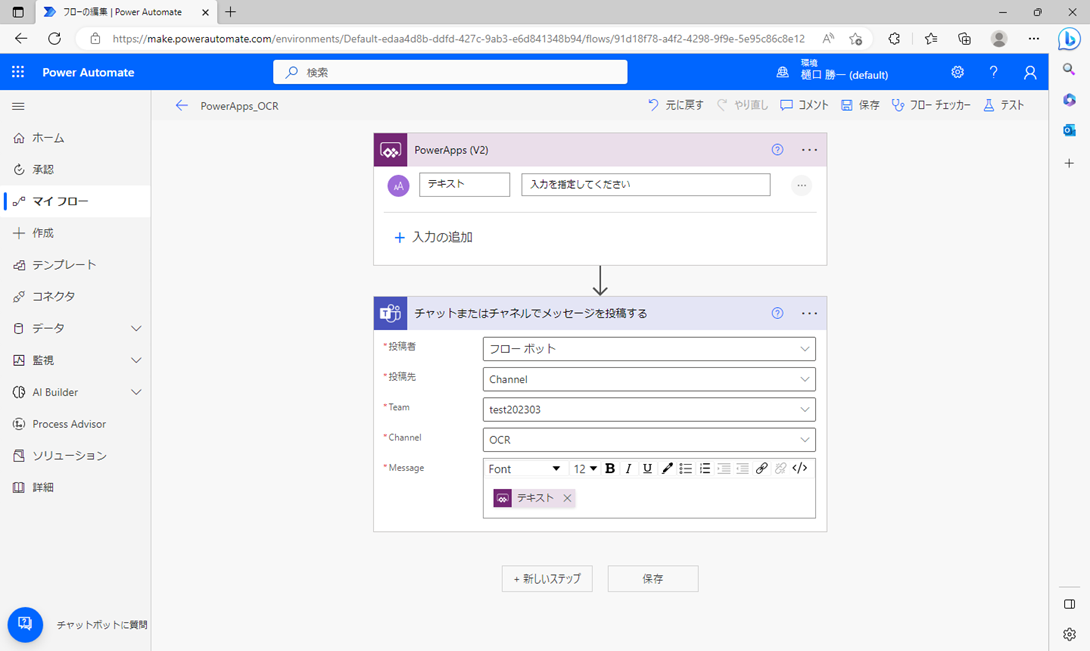Open the 投稿者 dropdown showing フロー ボット
Image resolution: width=1090 pixels, height=651 pixels.
649,349
